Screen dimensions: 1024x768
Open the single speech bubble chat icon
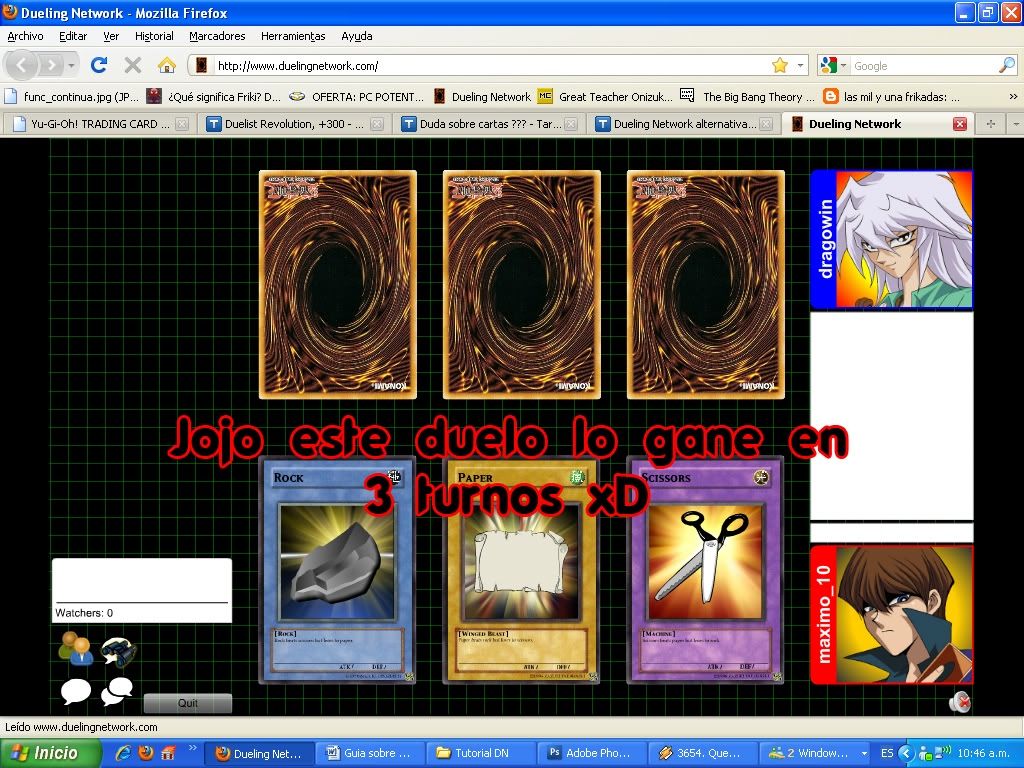pos(76,692)
